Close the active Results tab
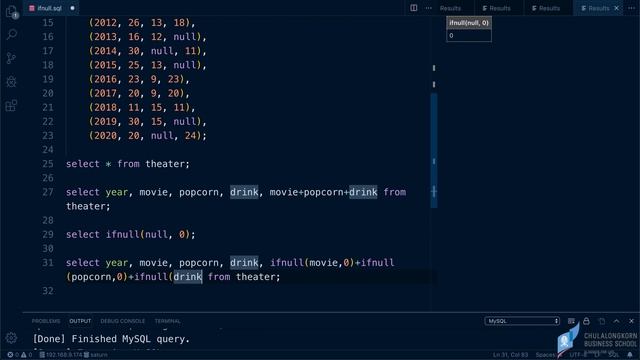 coord(616,8)
